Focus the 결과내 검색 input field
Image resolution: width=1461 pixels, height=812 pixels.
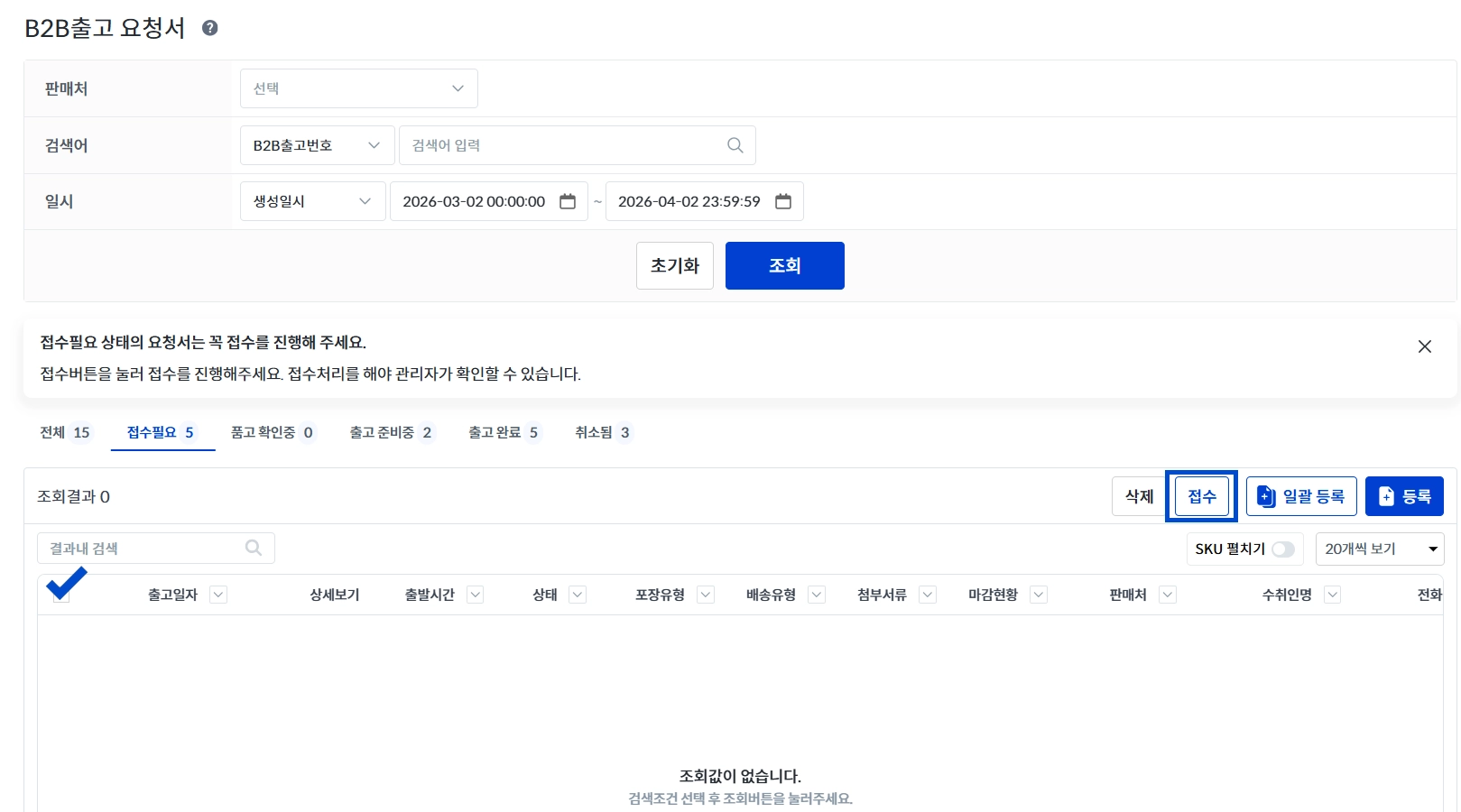[x=156, y=548]
